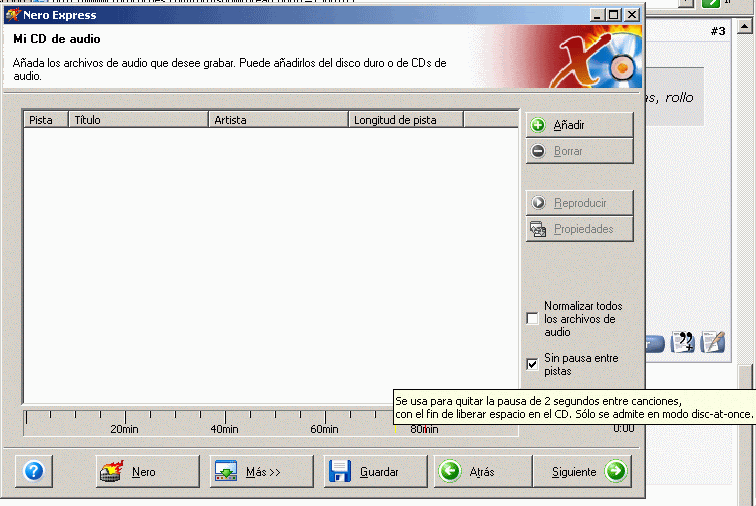Click the Longitud de pista column header
The image size is (756, 506).
coord(406,120)
